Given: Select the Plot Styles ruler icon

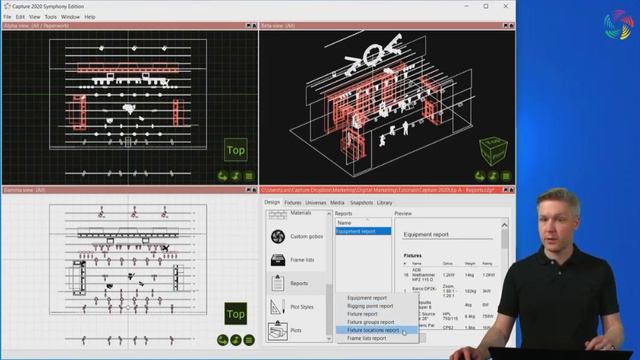Looking at the screenshot, I should coord(277,307).
